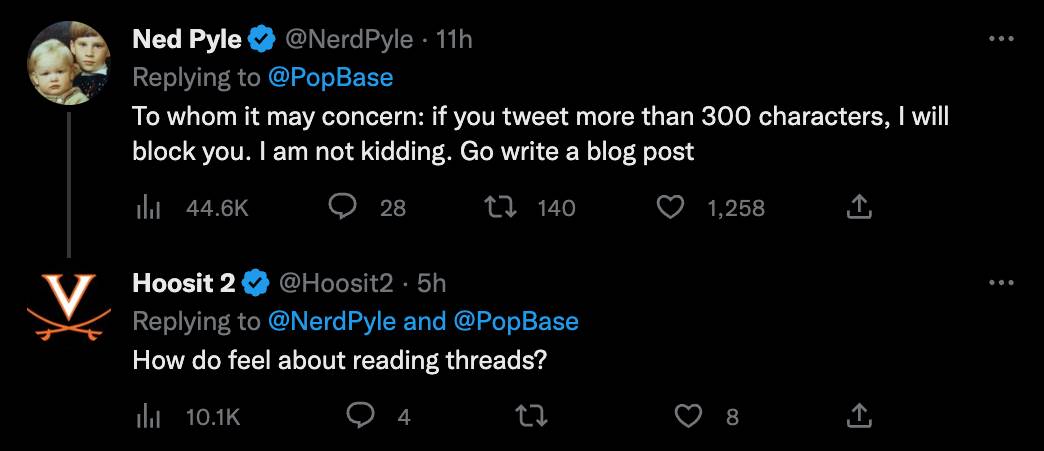The image size is (1044, 451).
Task: Like Ned Pyle's tweet about 300 characters
Action: (x=670, y=207)
